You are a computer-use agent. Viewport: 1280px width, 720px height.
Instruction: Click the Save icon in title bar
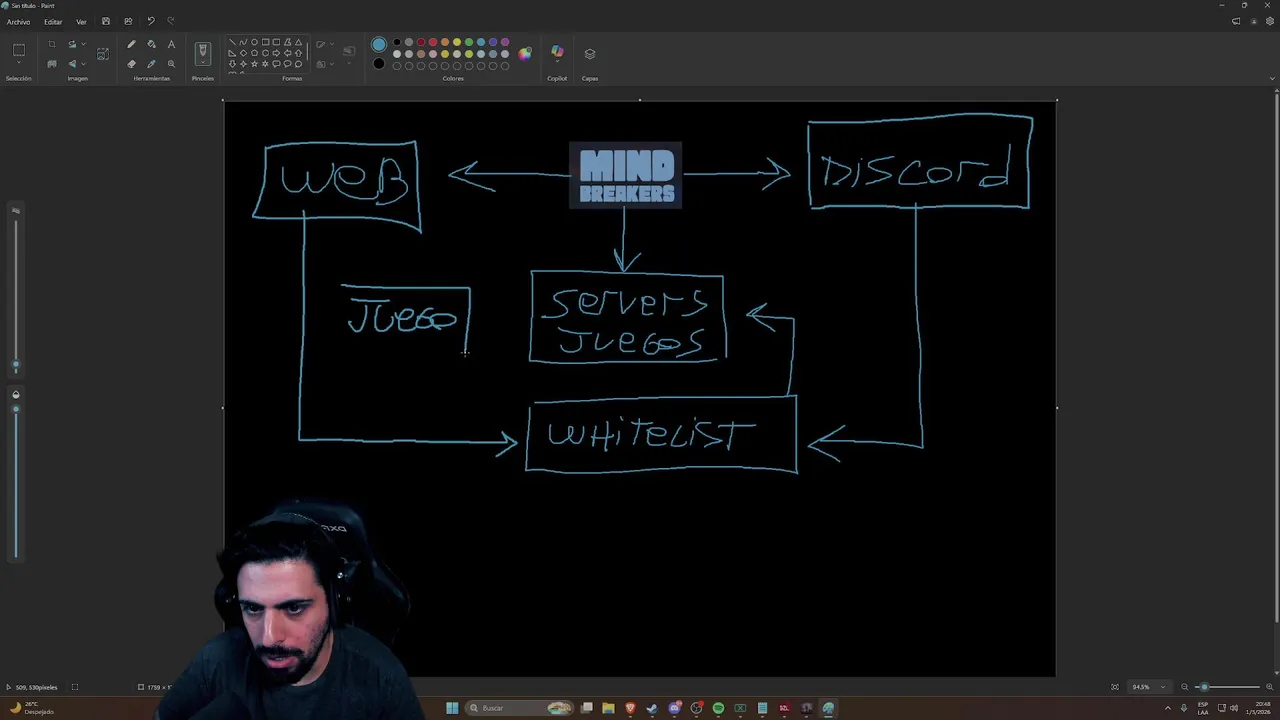coord(106,21)
